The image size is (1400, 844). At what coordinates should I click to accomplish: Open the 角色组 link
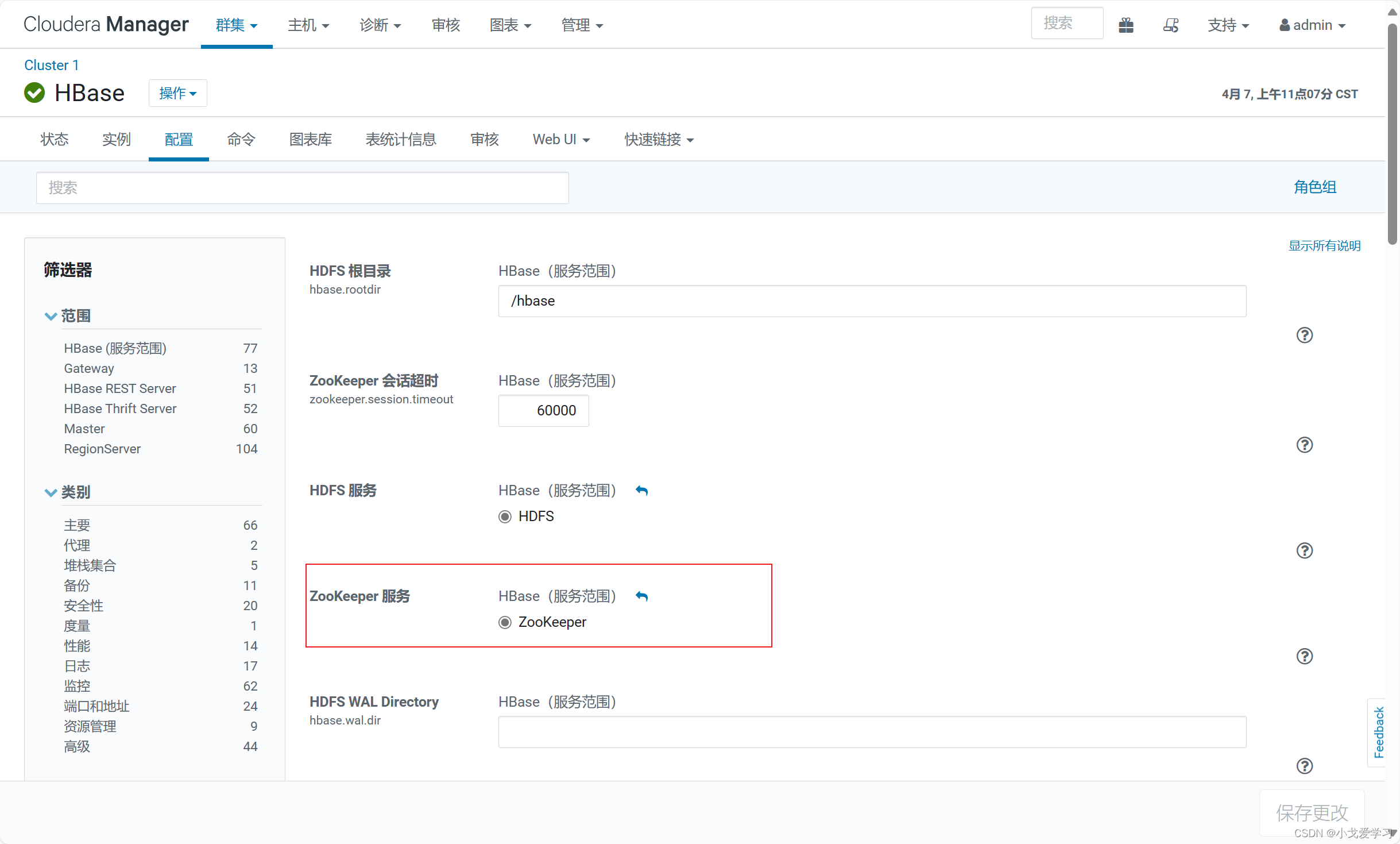coord(1315,187)
